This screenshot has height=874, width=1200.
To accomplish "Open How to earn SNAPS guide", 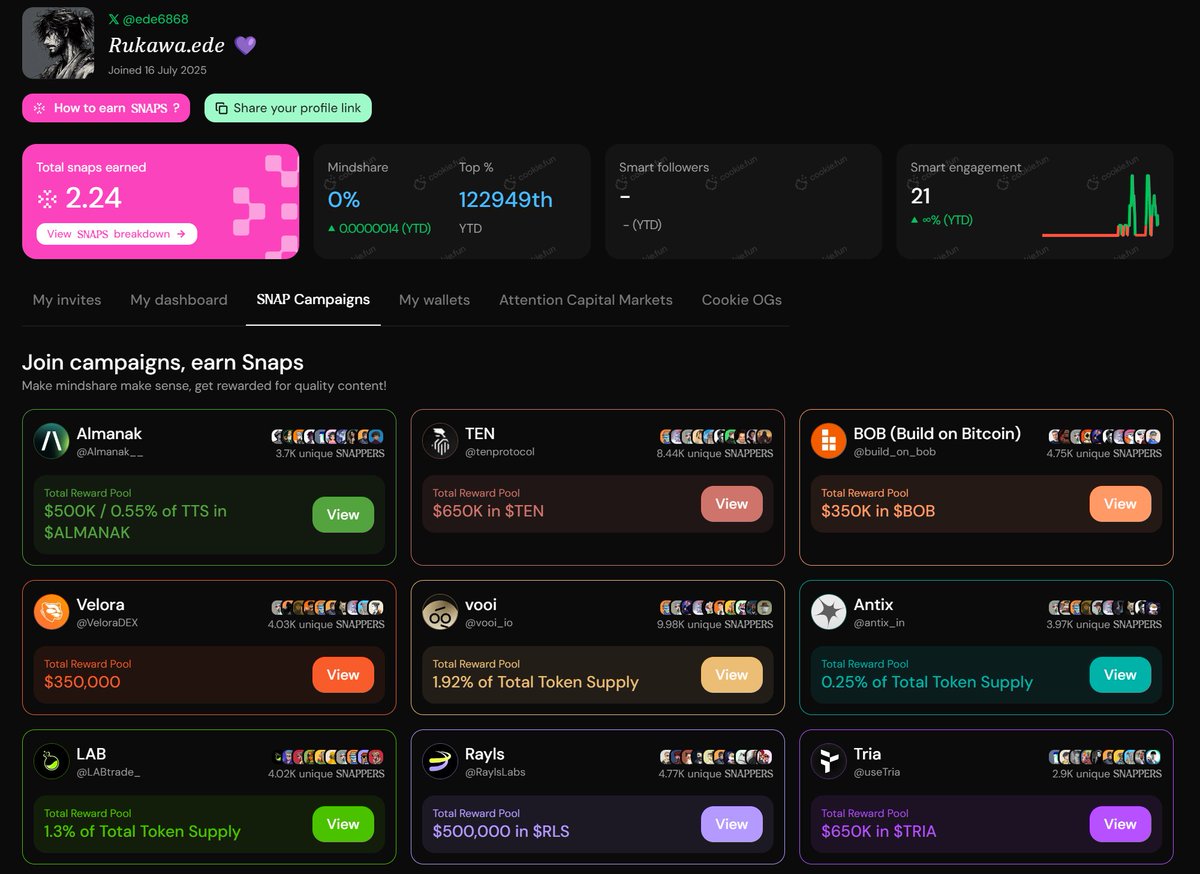I will (x=106, y=108).
